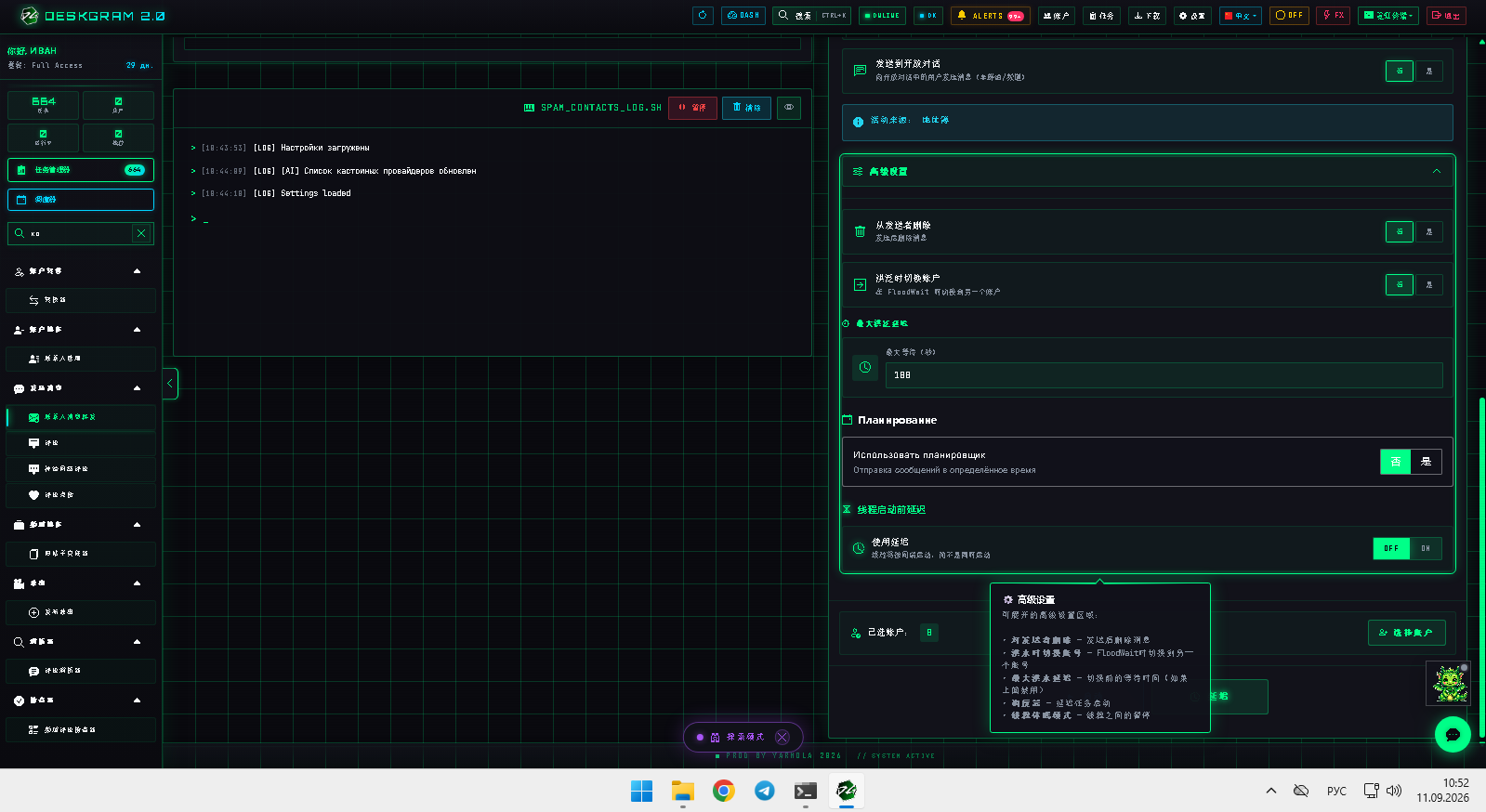
Task: Click the sidebar heart icon item
Action: (x=81, y=495)
